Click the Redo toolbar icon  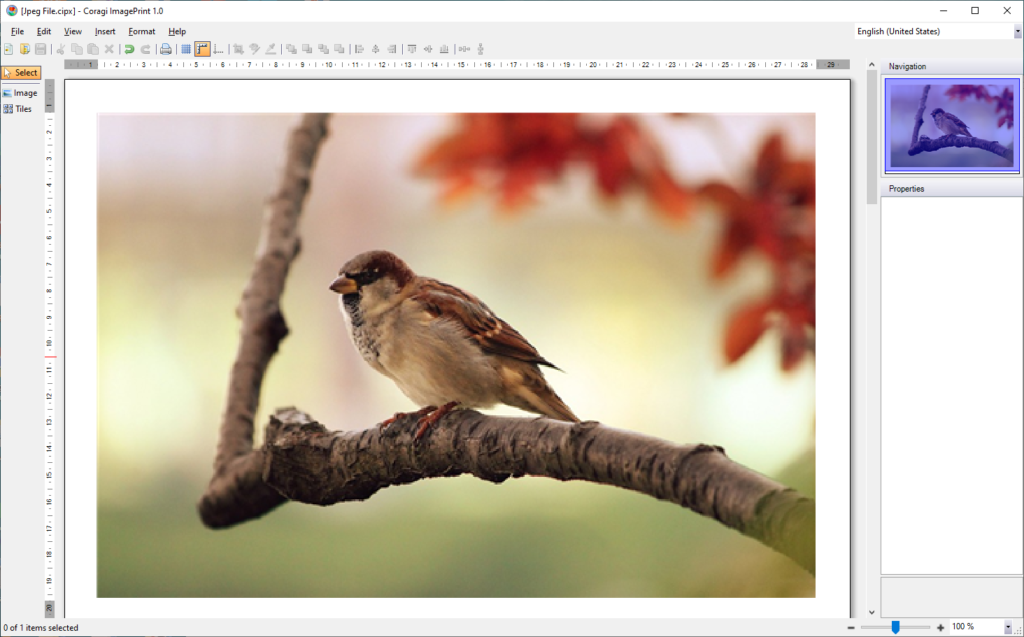click(x=145, y=48)
